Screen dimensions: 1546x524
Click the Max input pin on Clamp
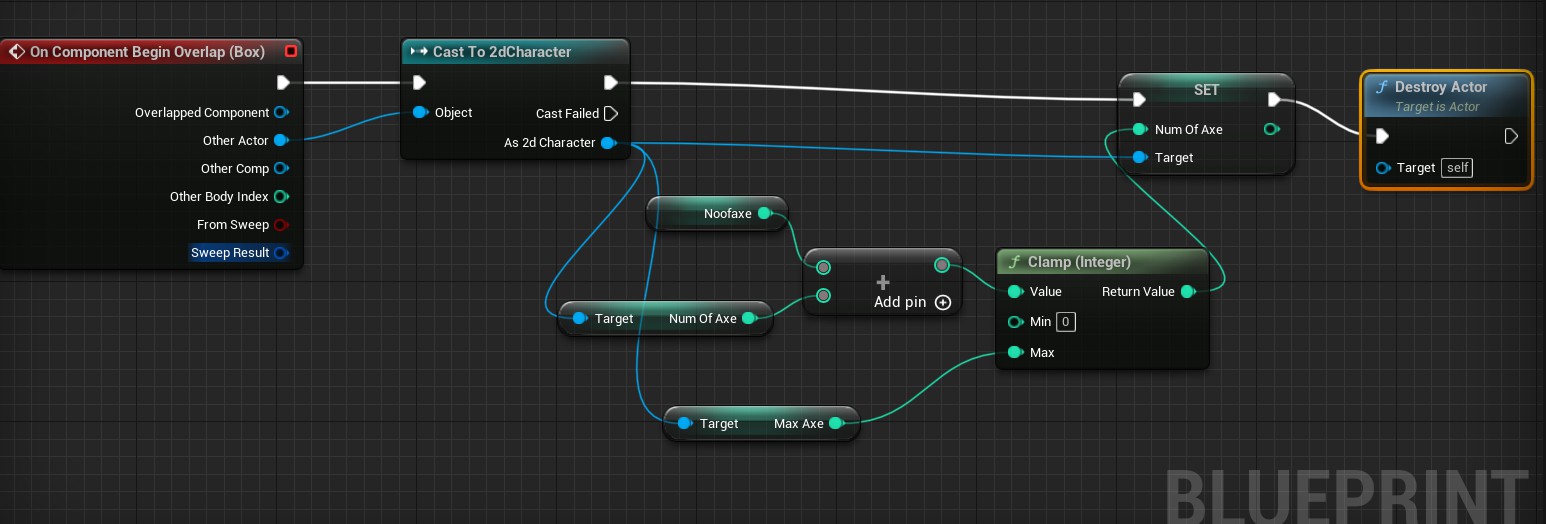[x=1015, y=353]
